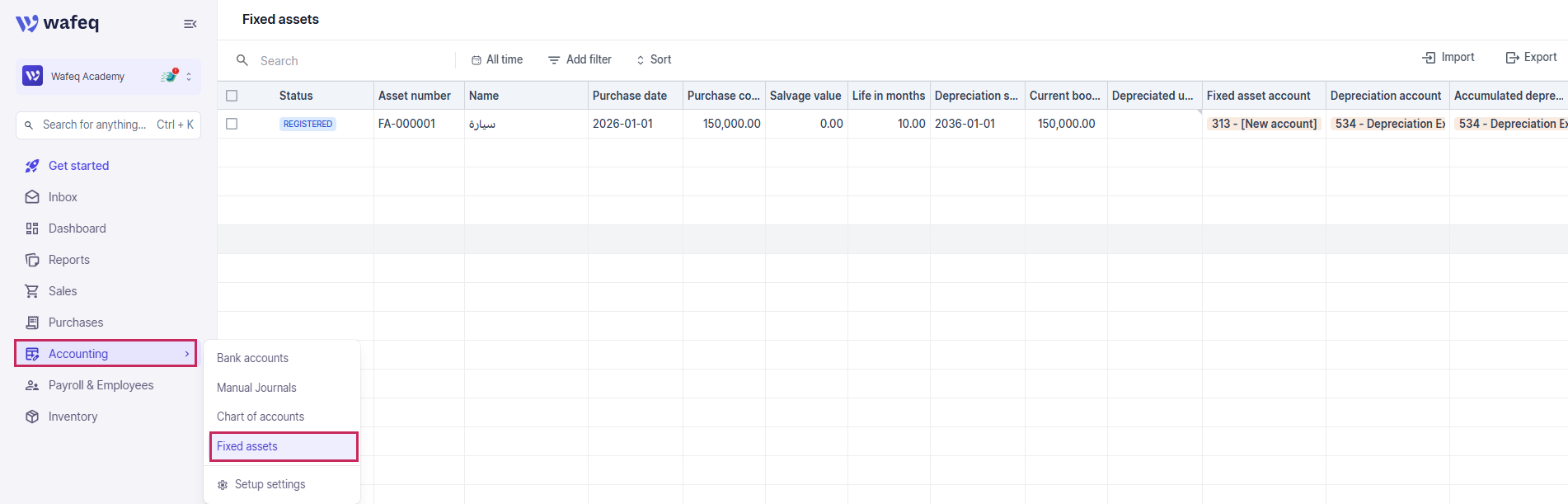Click the Accounting icon in sidebar
Viewport: 1568px width, 504px height.
point(32,354)
